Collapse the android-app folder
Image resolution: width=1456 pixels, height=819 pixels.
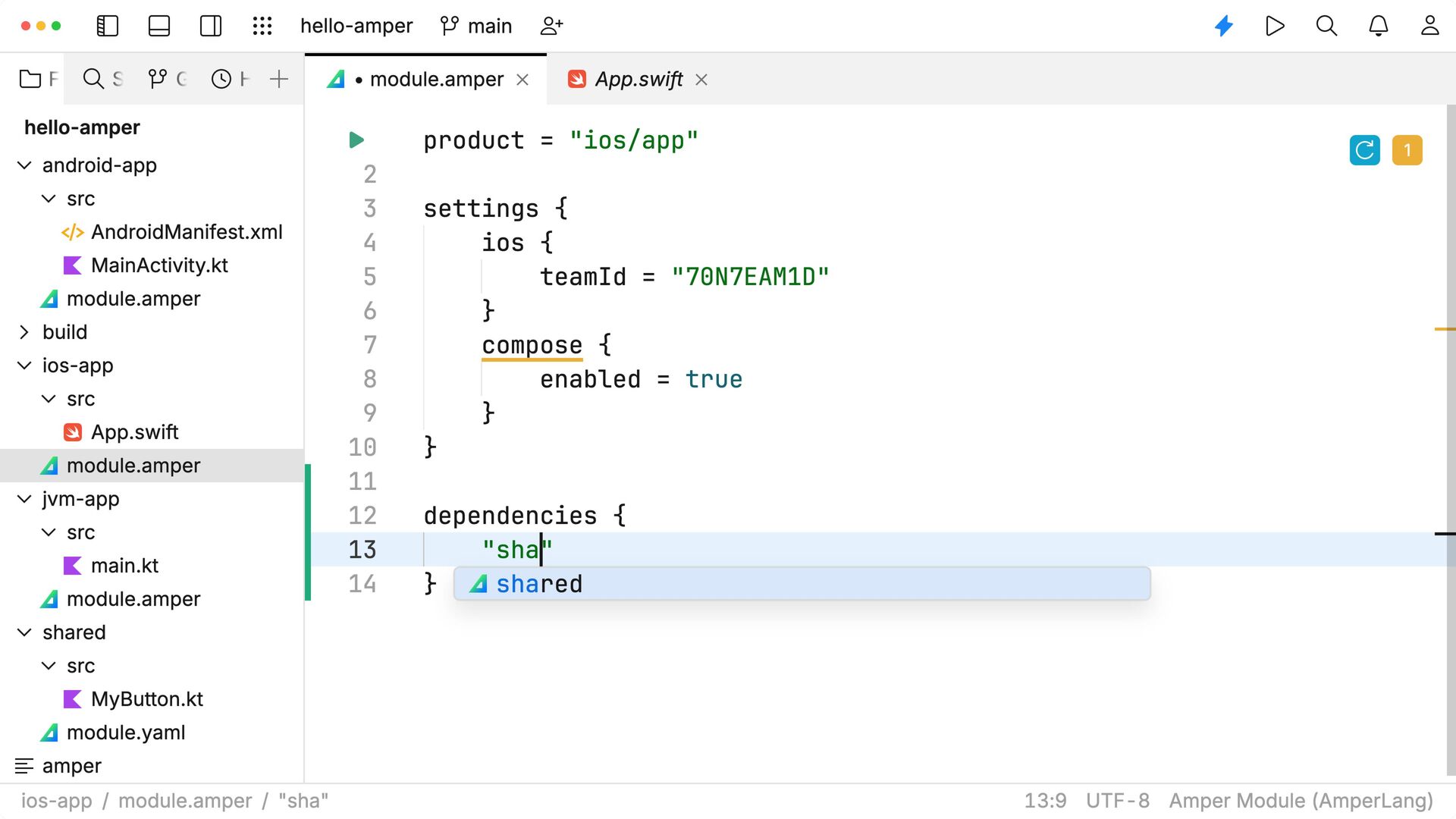pos(24,165)
